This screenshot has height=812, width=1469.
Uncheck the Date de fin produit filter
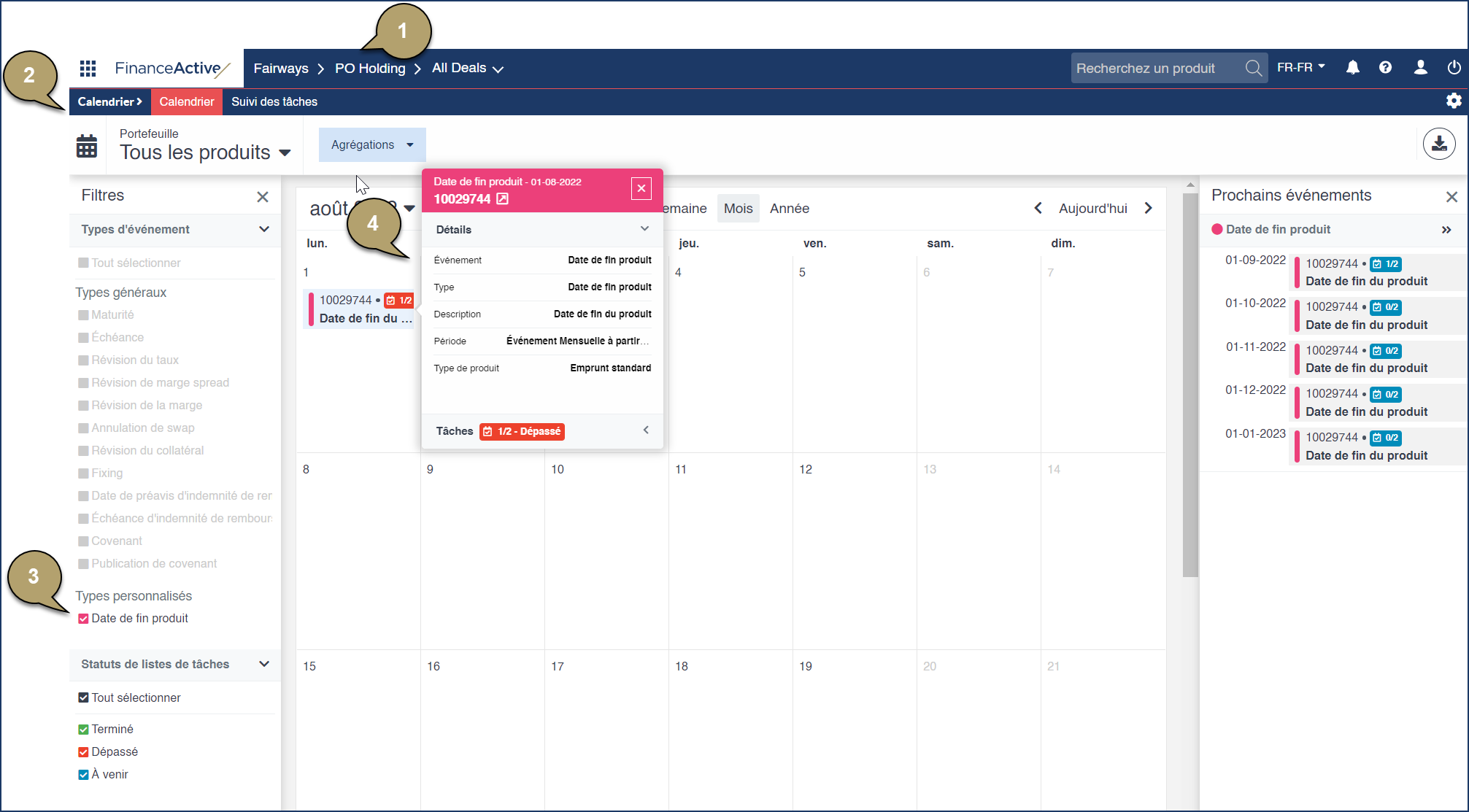point(82,618)
